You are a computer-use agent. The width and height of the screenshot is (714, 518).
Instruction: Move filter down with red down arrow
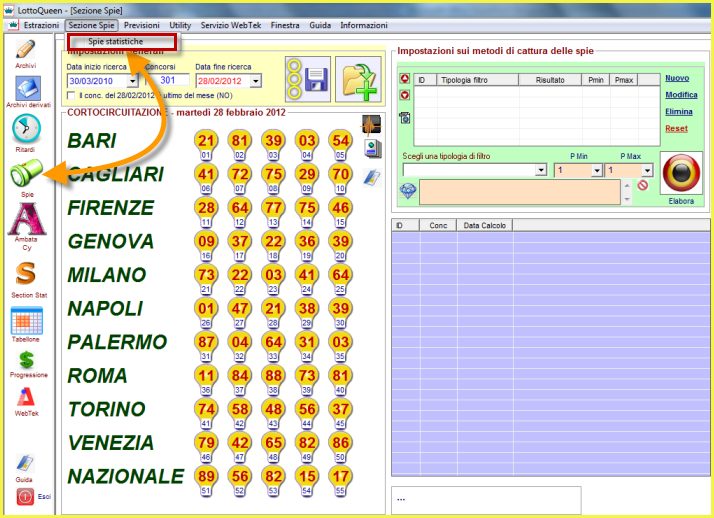point(405,95)
